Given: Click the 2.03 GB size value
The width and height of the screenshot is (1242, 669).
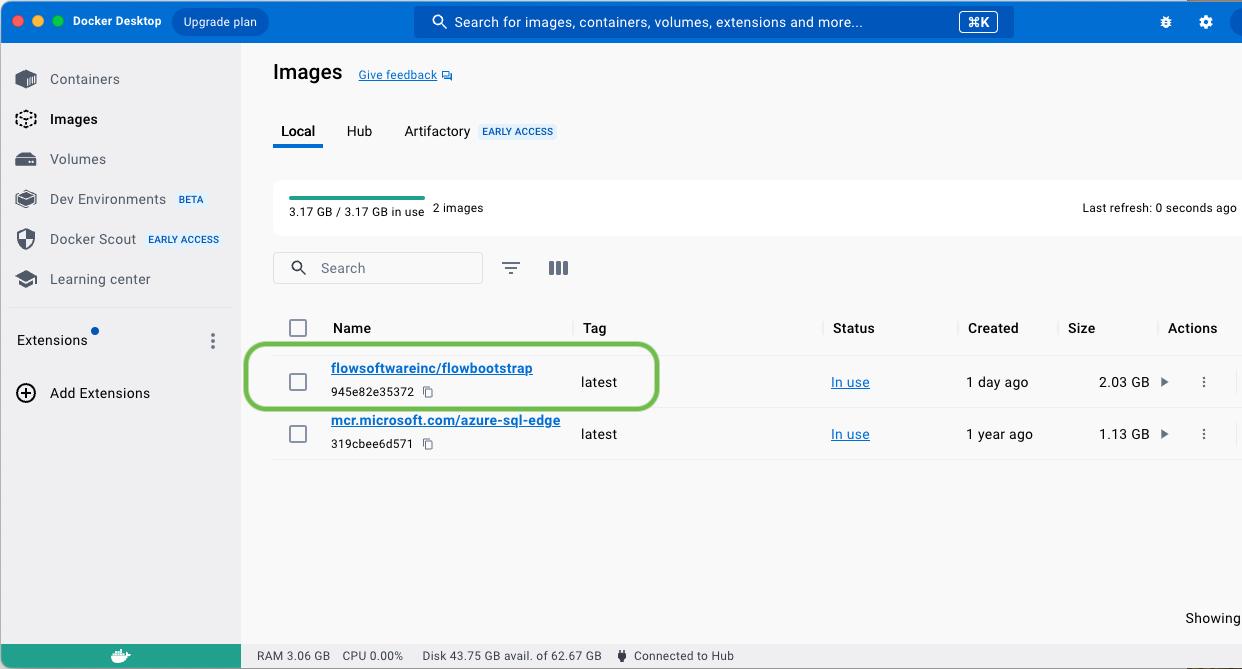Looking at the screenshot, I should pos(1124,382).
